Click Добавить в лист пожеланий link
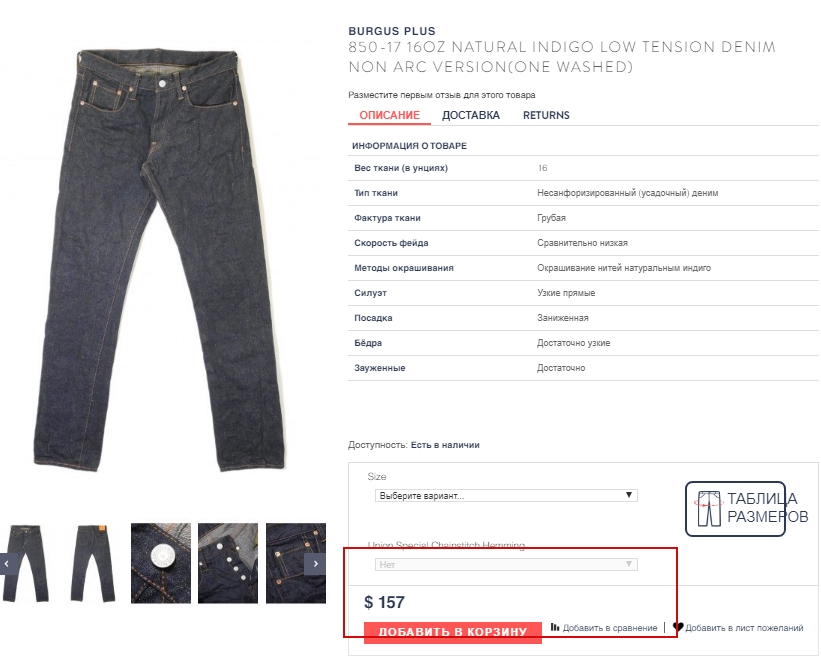Screen dimensions: 821x669 tap(744, 628)
